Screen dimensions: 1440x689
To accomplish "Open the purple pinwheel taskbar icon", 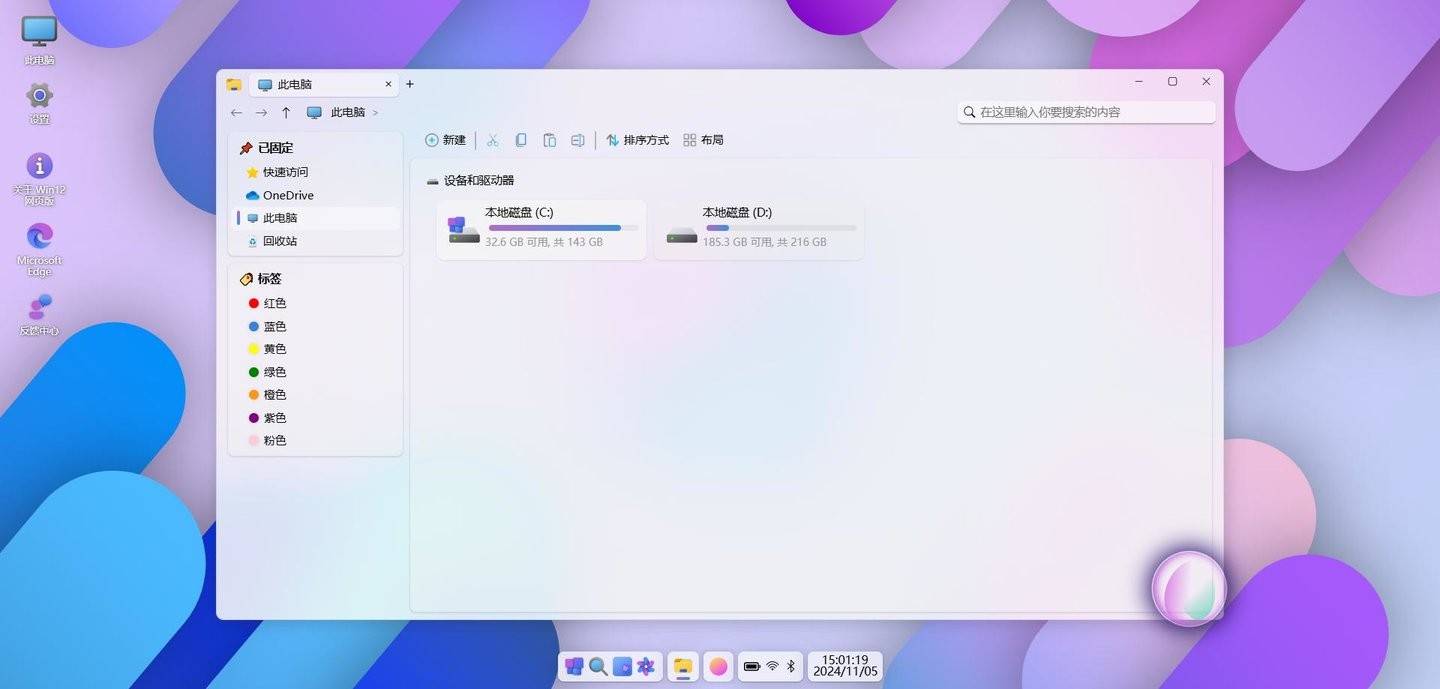I will [x=646, y=666].
